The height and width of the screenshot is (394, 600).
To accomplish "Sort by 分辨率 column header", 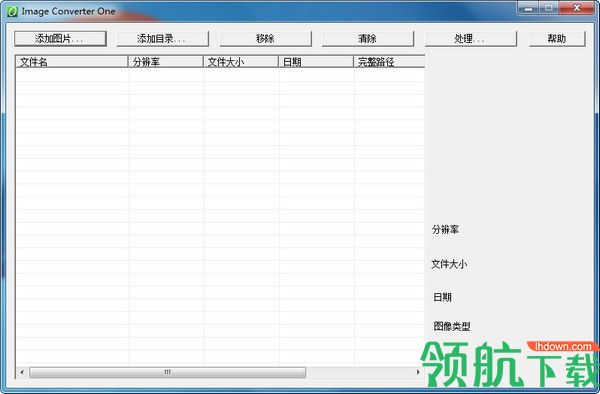I will pyautogui.click(x=165, y=62).
